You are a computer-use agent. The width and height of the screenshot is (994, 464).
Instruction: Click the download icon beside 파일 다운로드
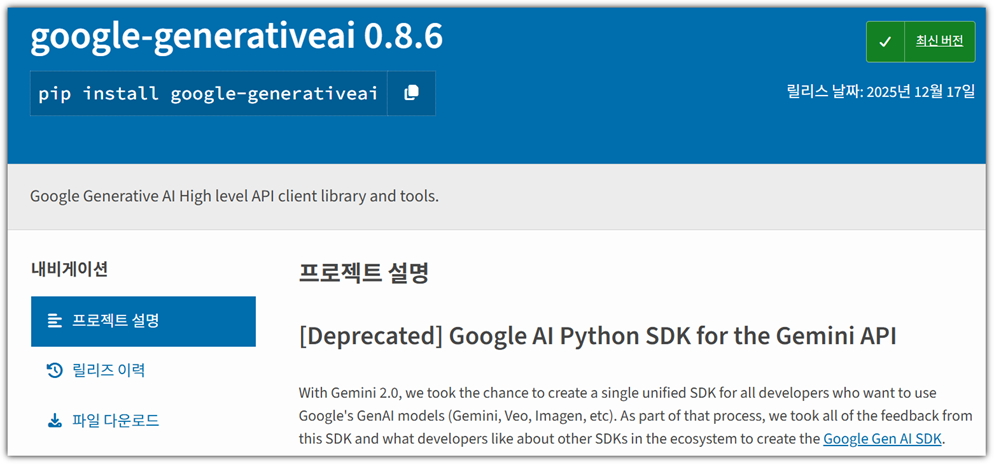point(55,420)
